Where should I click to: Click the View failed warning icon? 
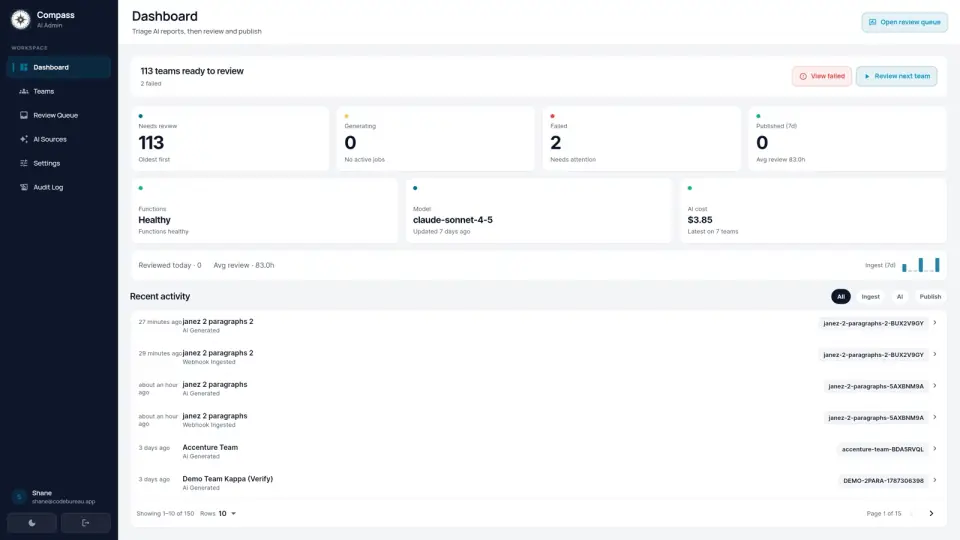click(803, 77)
